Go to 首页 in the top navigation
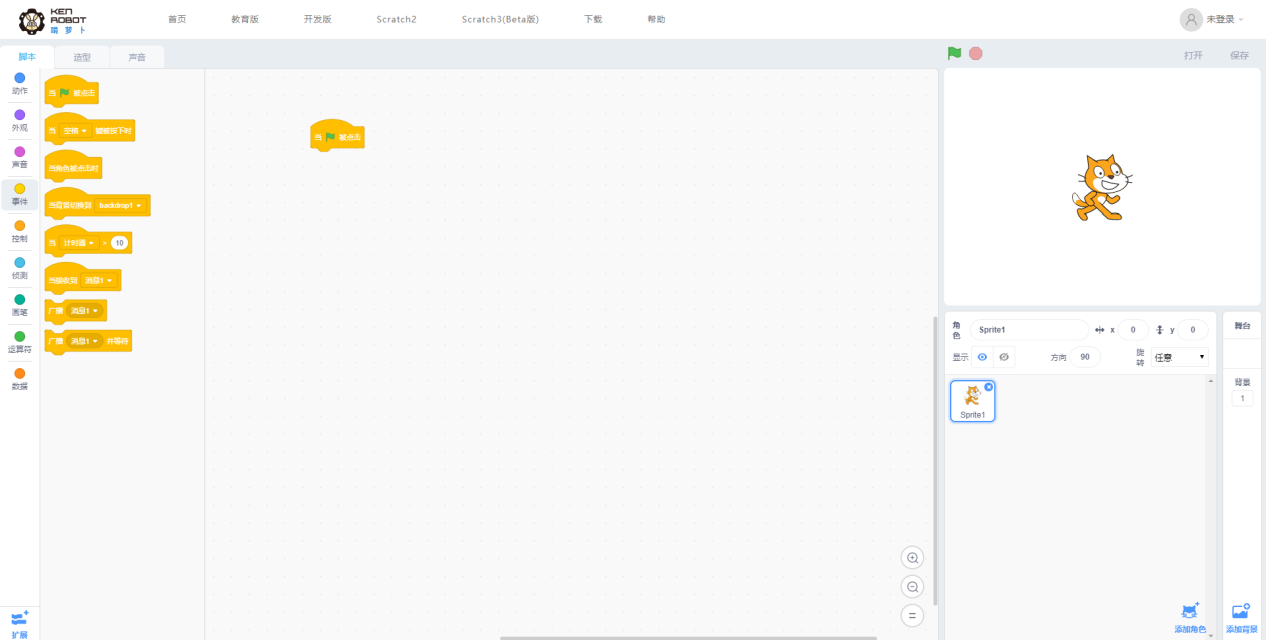 click(177, 19)
